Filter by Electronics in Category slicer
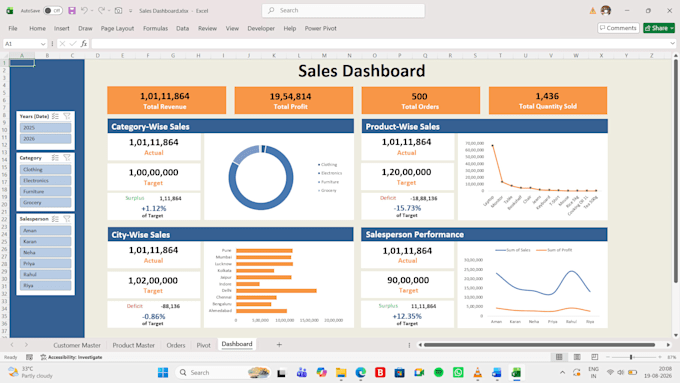The image size is (680, 383). pos(45,180)
